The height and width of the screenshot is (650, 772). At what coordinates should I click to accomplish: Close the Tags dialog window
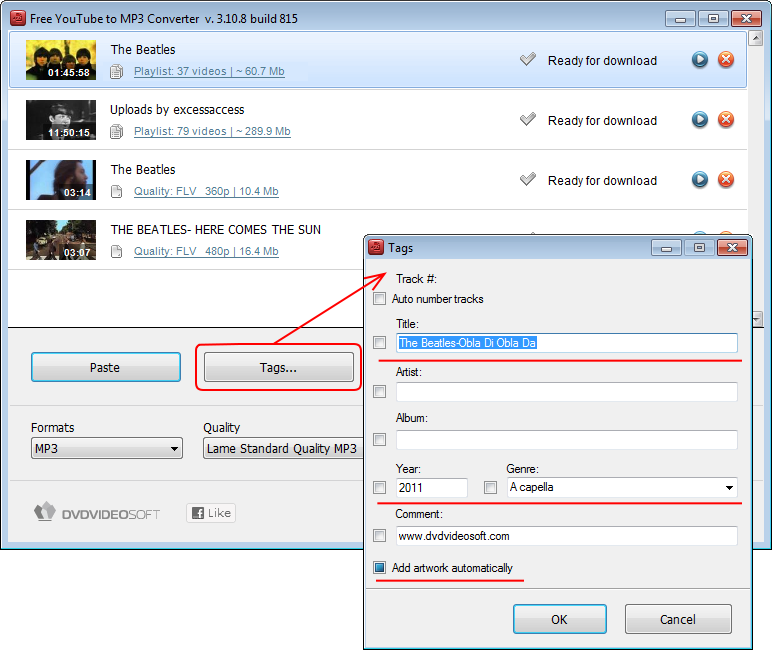(732, 248)
